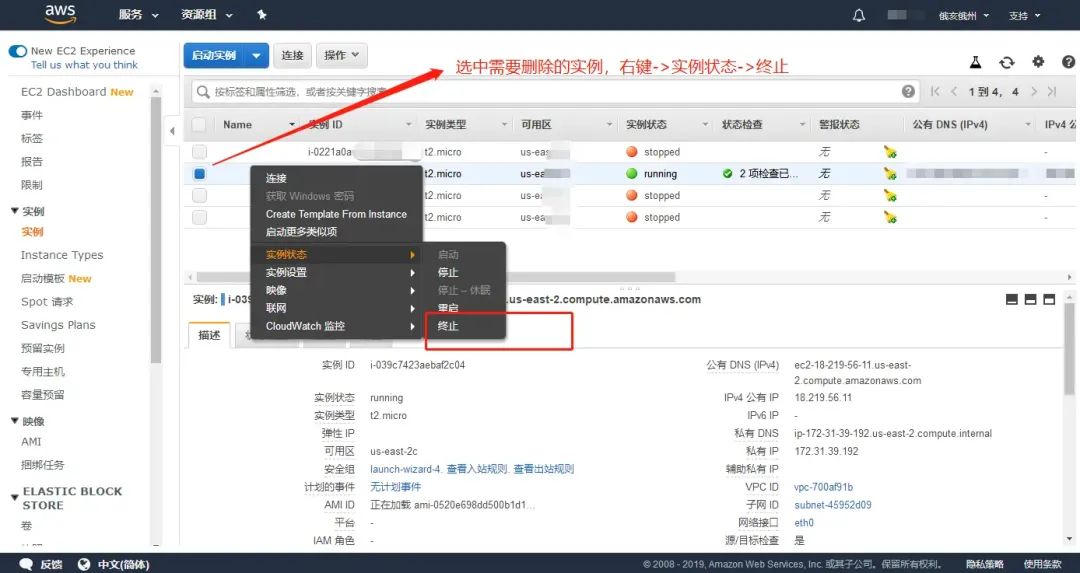1080x573 pixels.
Task: Select 停止 in the instance state submenu
Action: [x=448, y=272]
